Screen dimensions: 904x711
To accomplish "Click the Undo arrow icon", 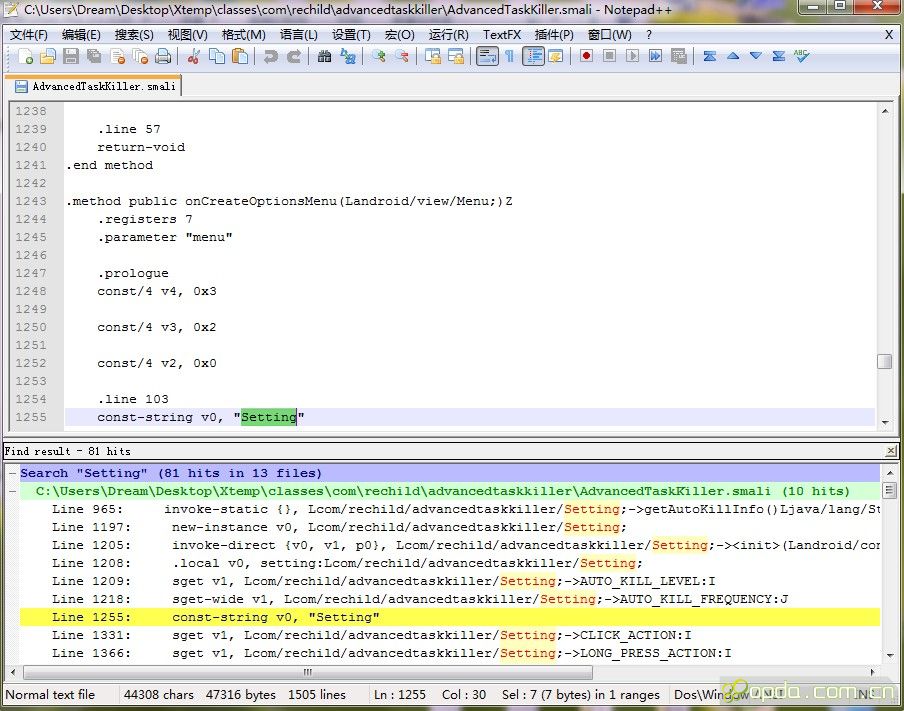I will (270, 57).
